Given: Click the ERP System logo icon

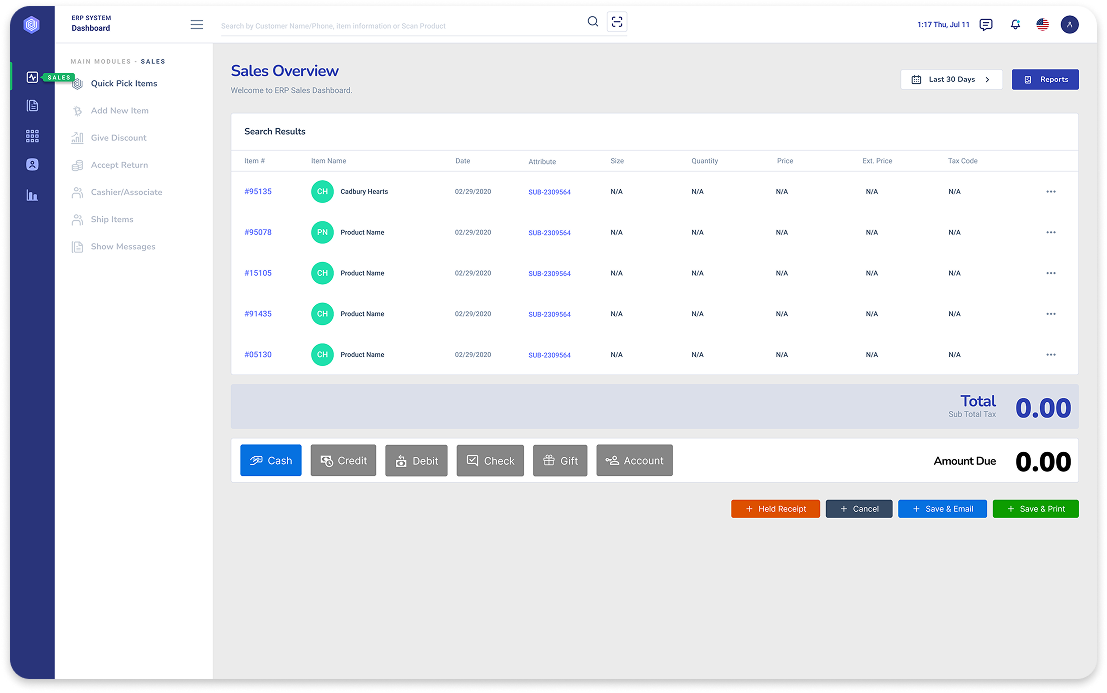Looking at the screenshot, I should (x=31, y=25).
